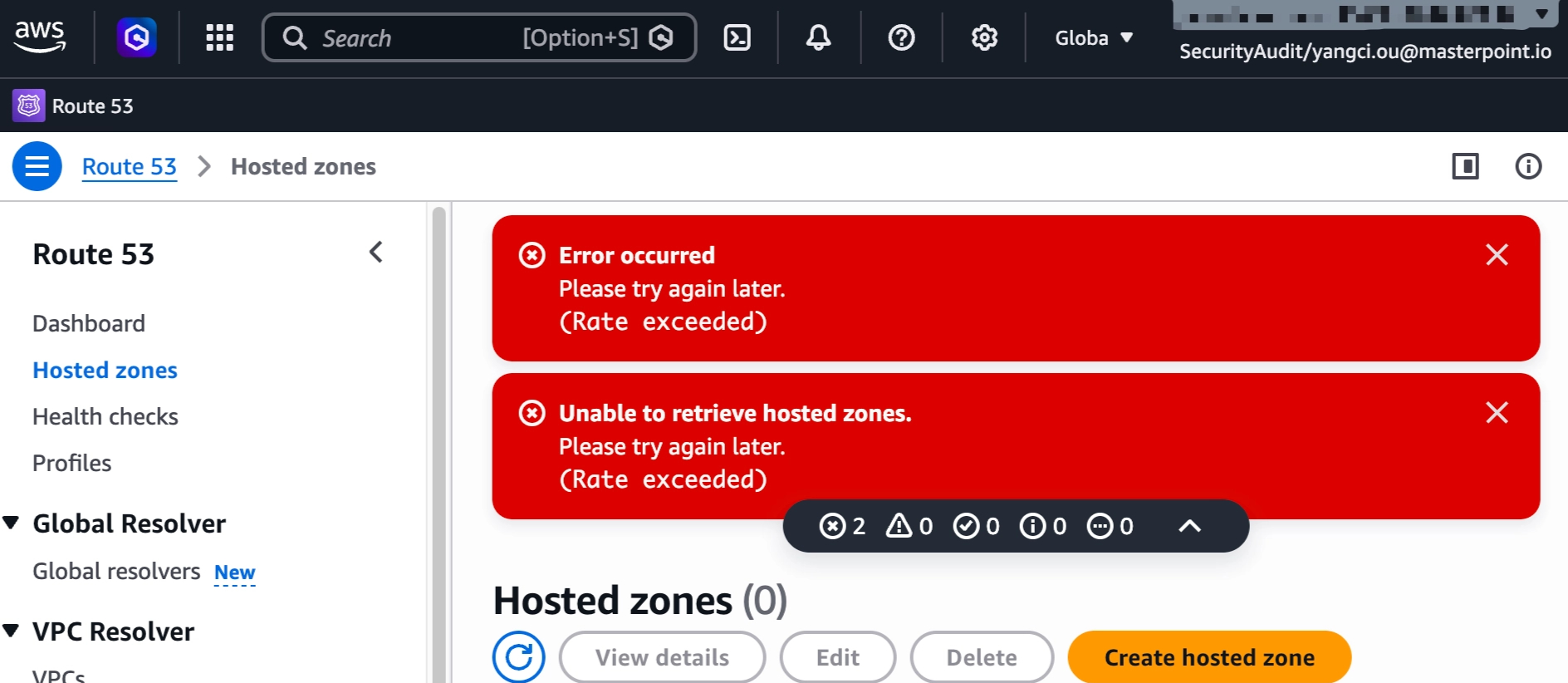Open Route 53 service shortcut in favorites bar
1568x683 pixels.
click(x=73, y=106)
